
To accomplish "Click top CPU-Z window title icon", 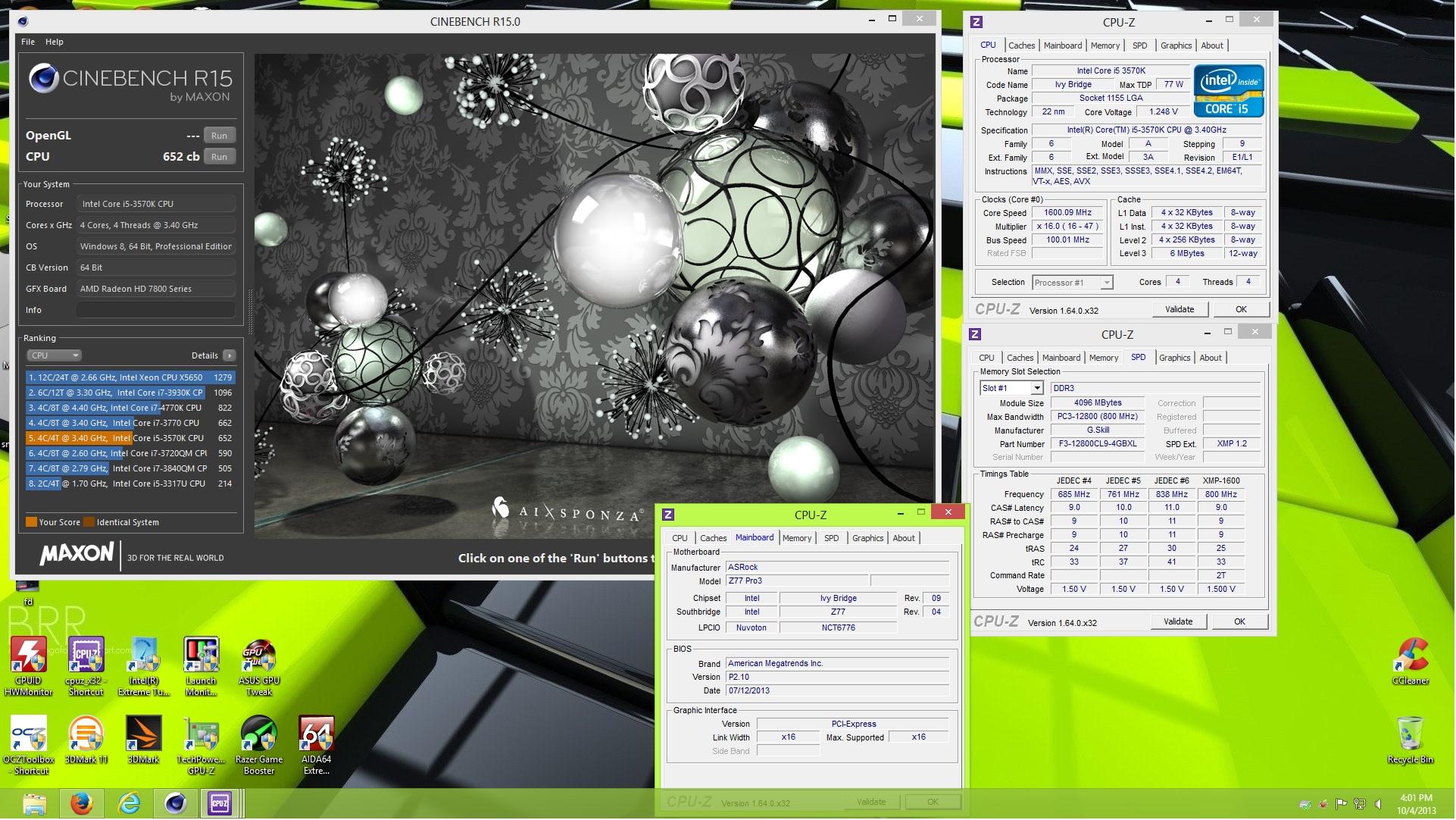I will pyautogui.click(x=977, y=22).
